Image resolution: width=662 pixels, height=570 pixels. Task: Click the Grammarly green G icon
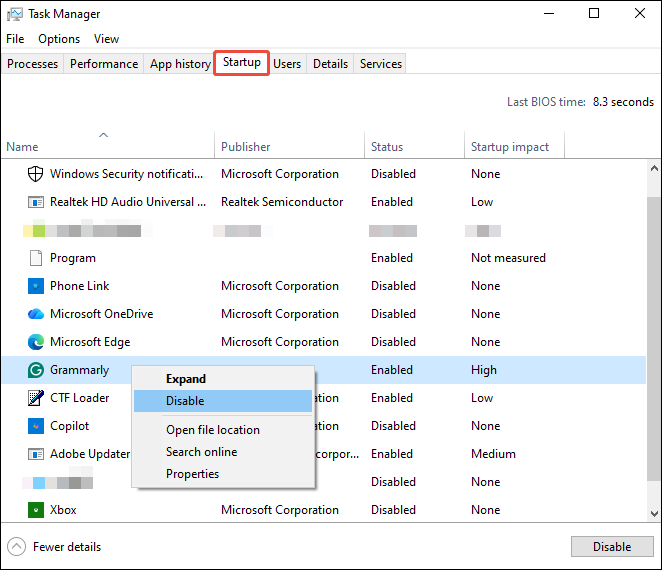35,370
